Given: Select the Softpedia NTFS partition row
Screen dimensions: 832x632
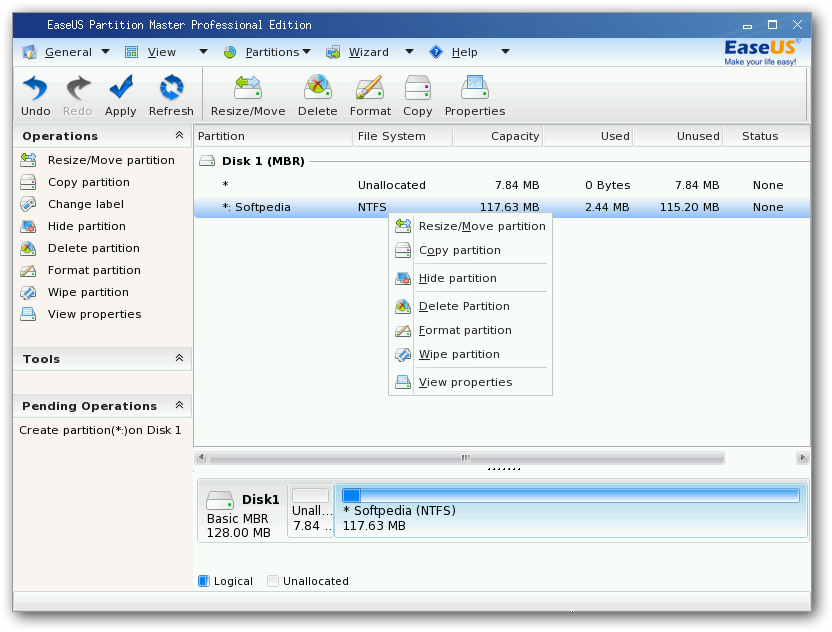Looking at the screenshot, I should (x=501, y=207).
